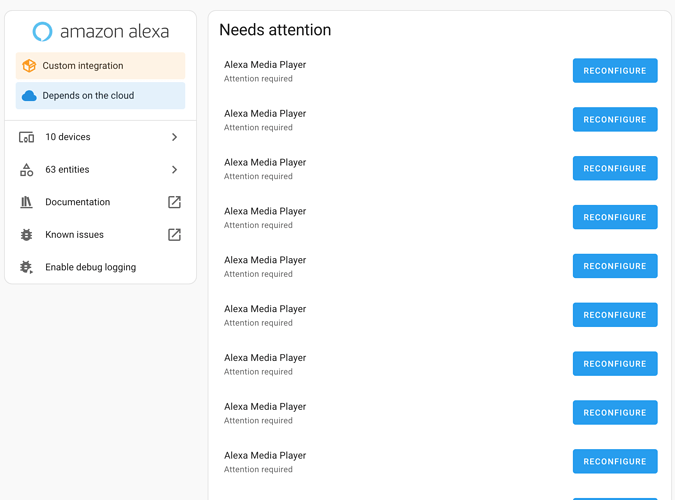Click the Custom integration box icon
675x500 pixels.
(29, 66)
